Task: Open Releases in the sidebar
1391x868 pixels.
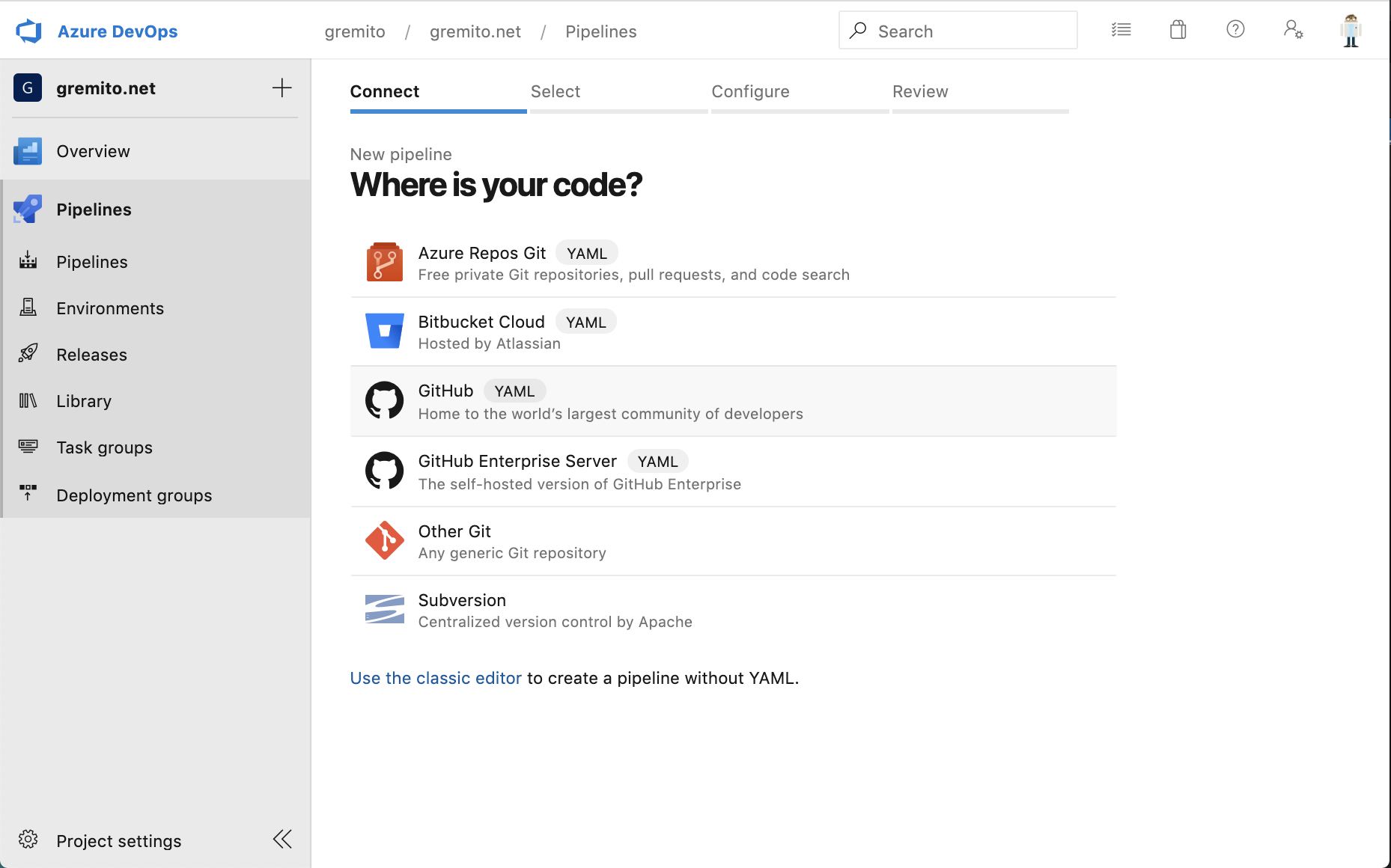Action: (156, 355)
